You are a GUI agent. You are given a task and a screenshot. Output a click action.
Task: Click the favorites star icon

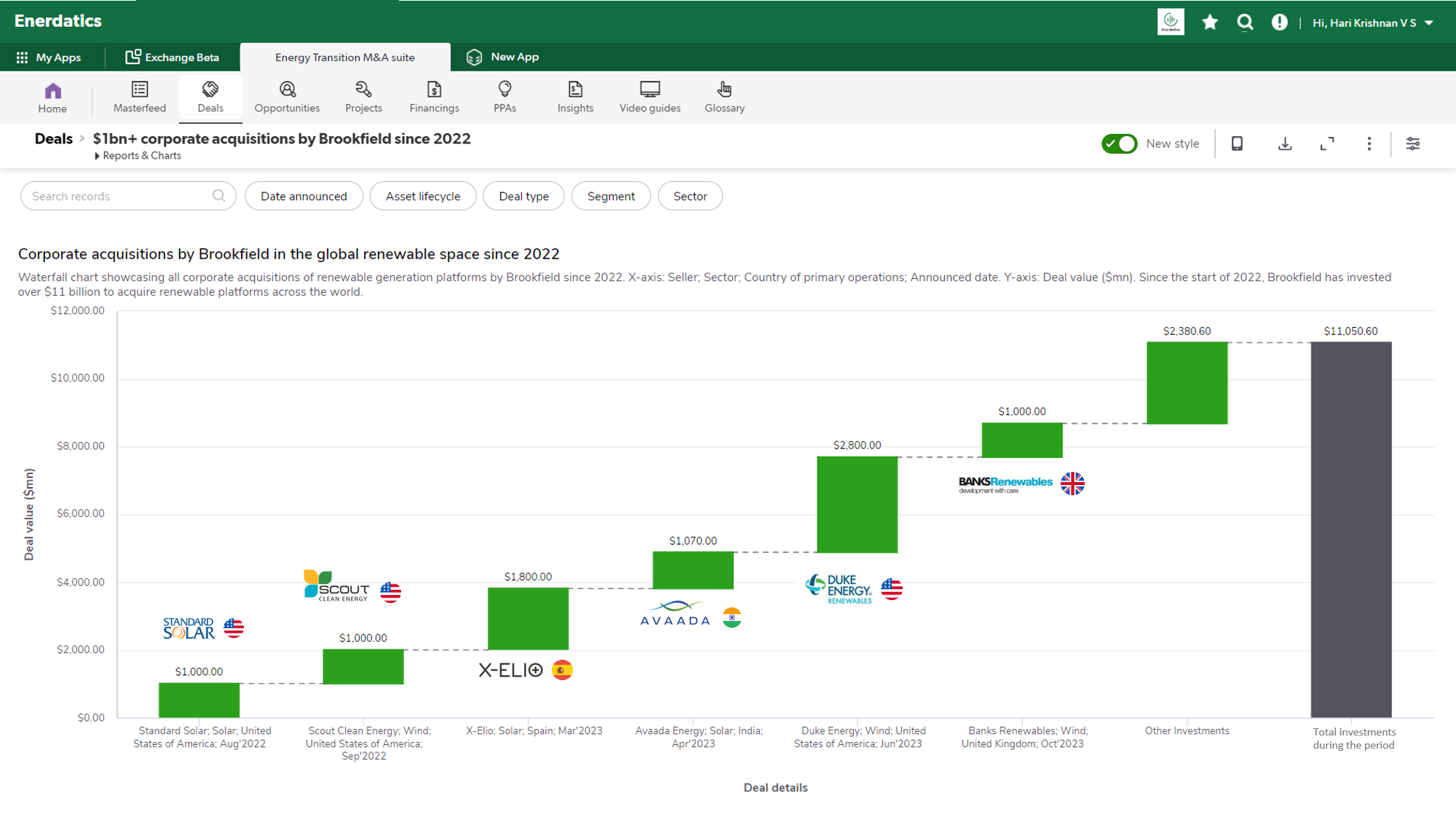tap(1210, 23)
